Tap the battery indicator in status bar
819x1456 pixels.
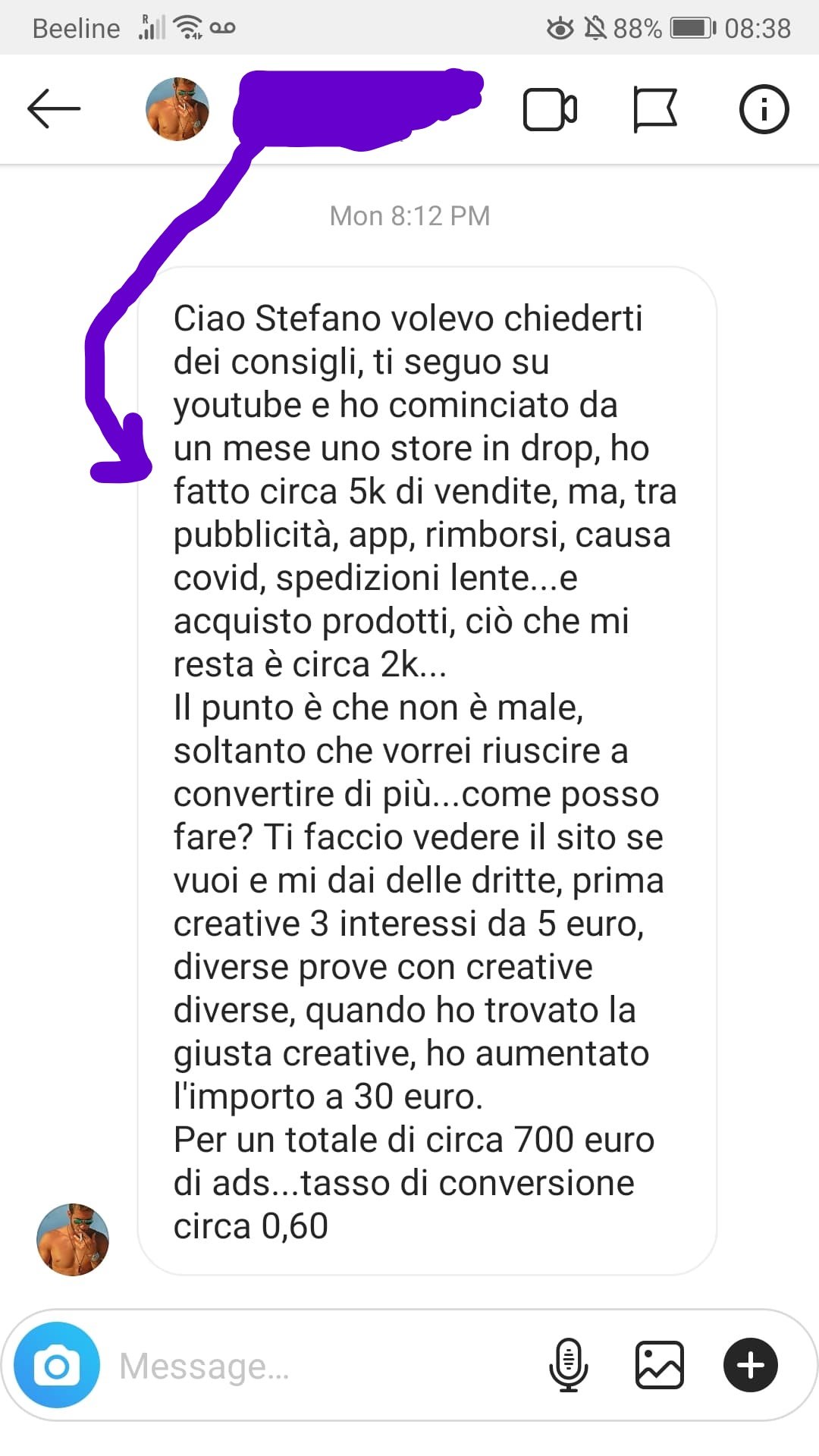pyautogui.click(x=693, y=29)
